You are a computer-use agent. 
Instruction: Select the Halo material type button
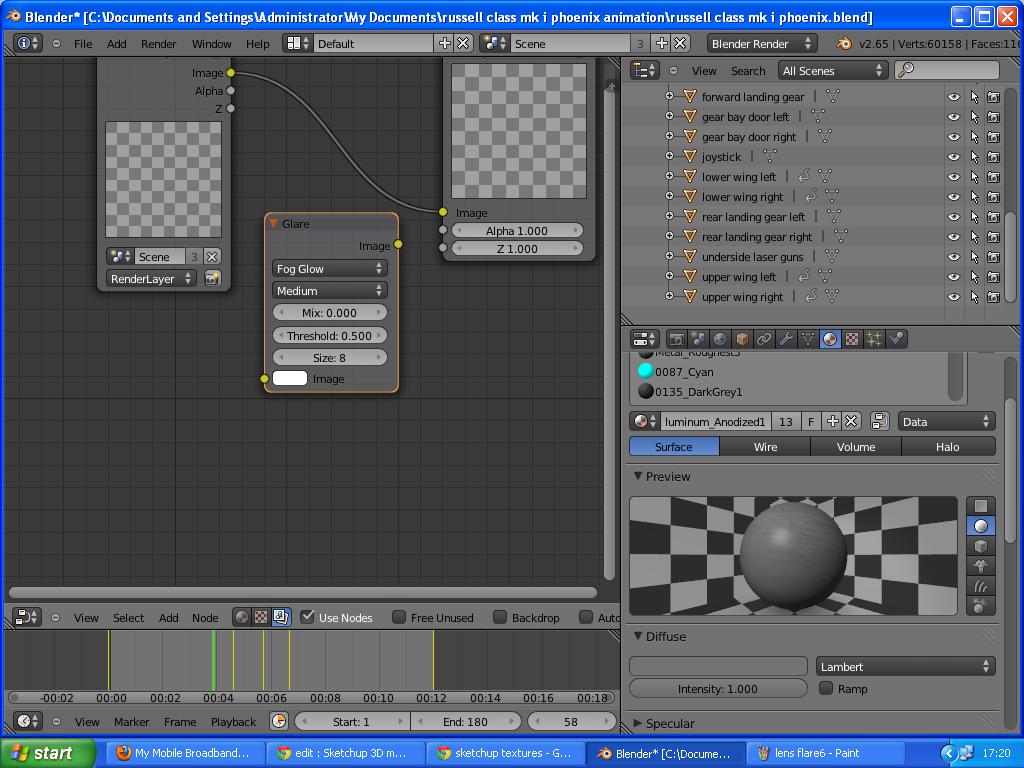point(946,447)
